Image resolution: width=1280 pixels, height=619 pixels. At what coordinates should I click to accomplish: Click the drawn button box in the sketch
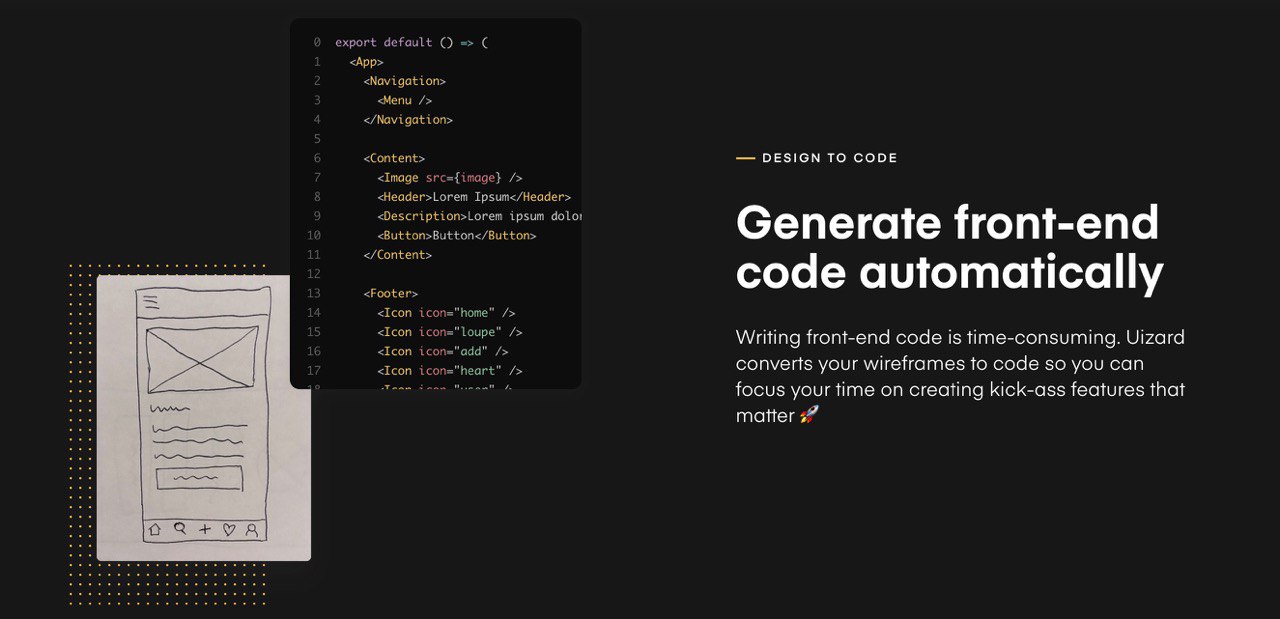tap(199, 478)
